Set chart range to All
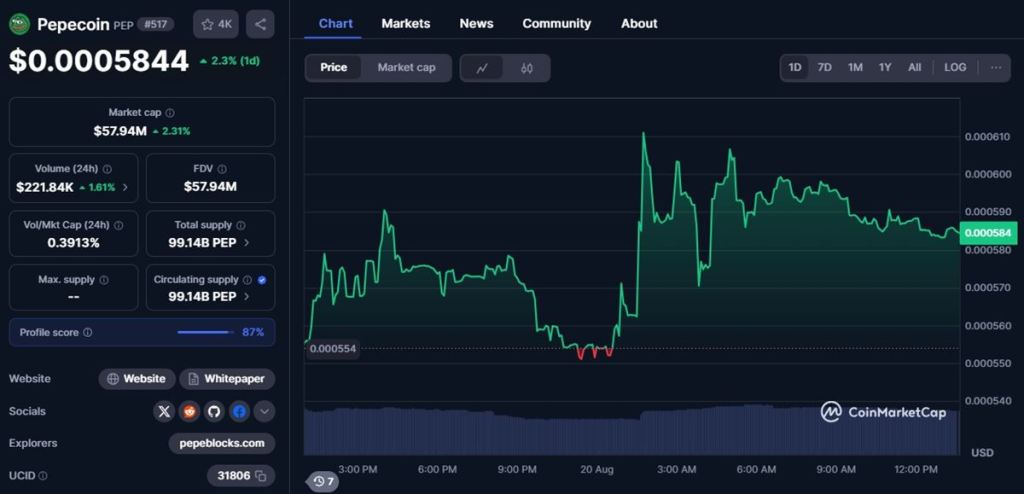This screenshot has width=1024, height=494. coord(915,67)
